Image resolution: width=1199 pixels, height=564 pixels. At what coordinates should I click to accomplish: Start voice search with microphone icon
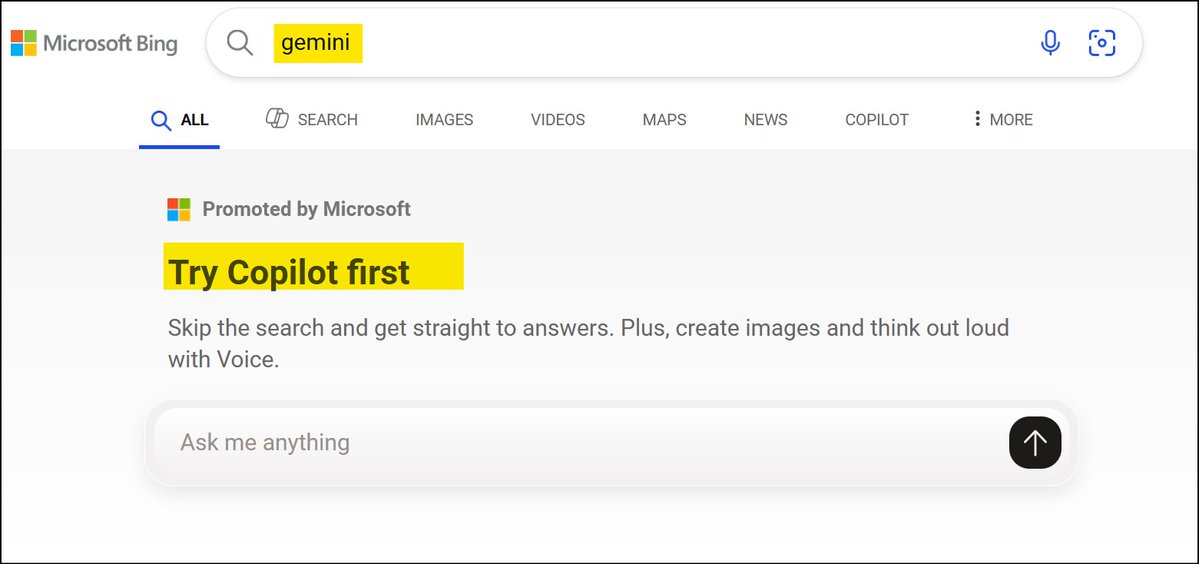coord(1051,43)
